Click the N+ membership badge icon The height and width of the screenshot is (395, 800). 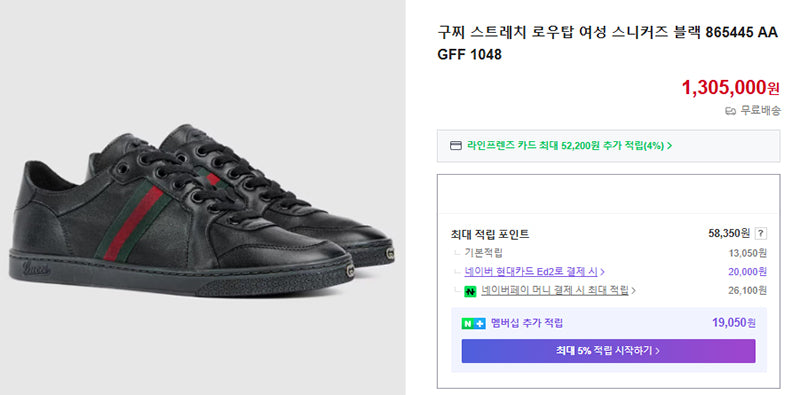click(473, 323)
